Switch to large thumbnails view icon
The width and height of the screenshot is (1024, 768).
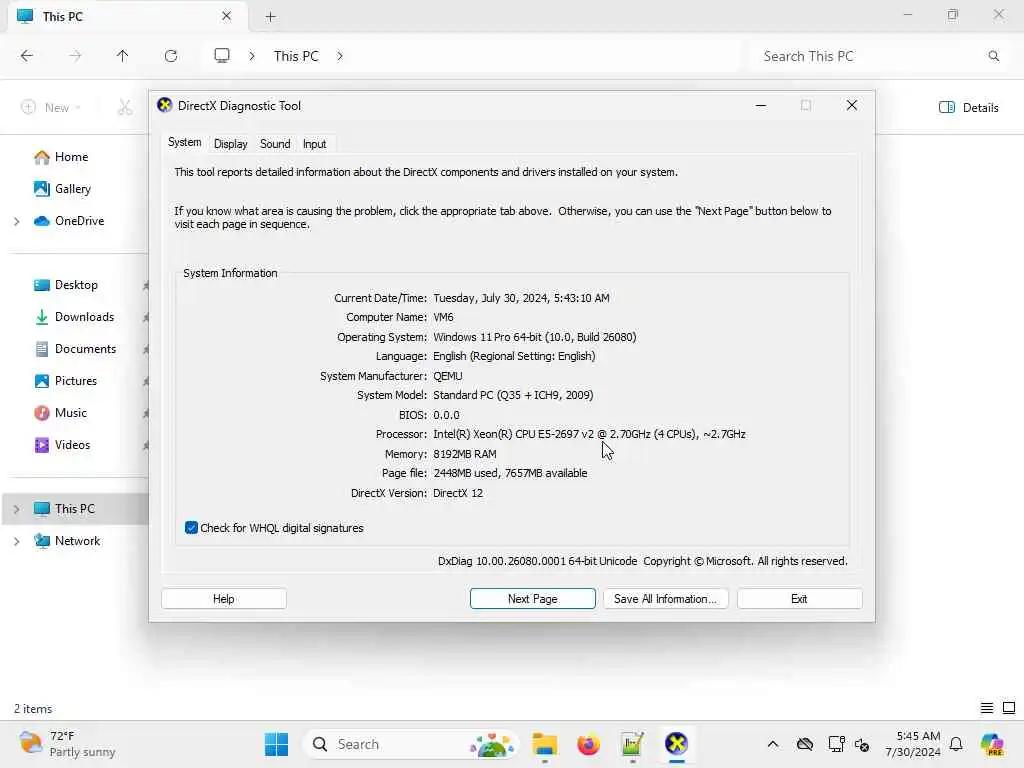point(1009,708)
